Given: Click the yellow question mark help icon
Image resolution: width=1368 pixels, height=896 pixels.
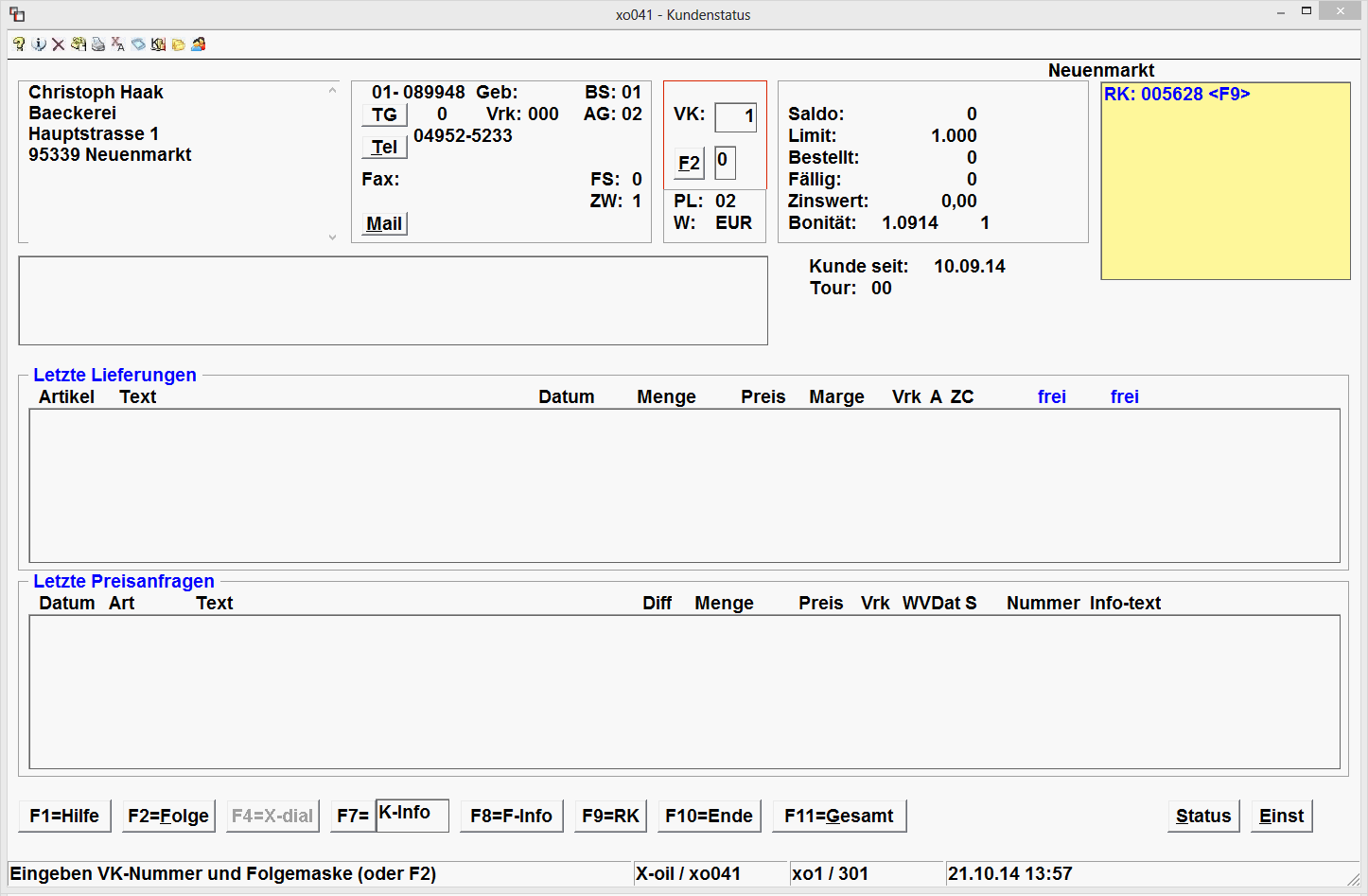Looking at the screenshot, I should pos(19,44).
